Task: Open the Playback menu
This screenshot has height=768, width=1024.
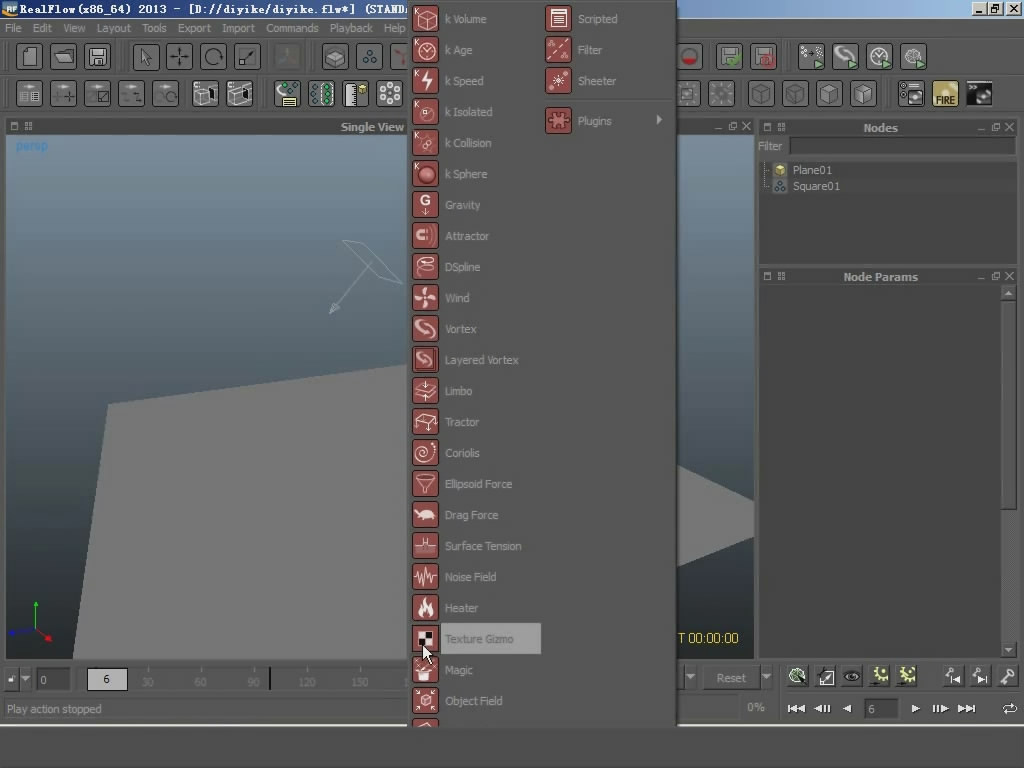Action: tap(351, 28)
